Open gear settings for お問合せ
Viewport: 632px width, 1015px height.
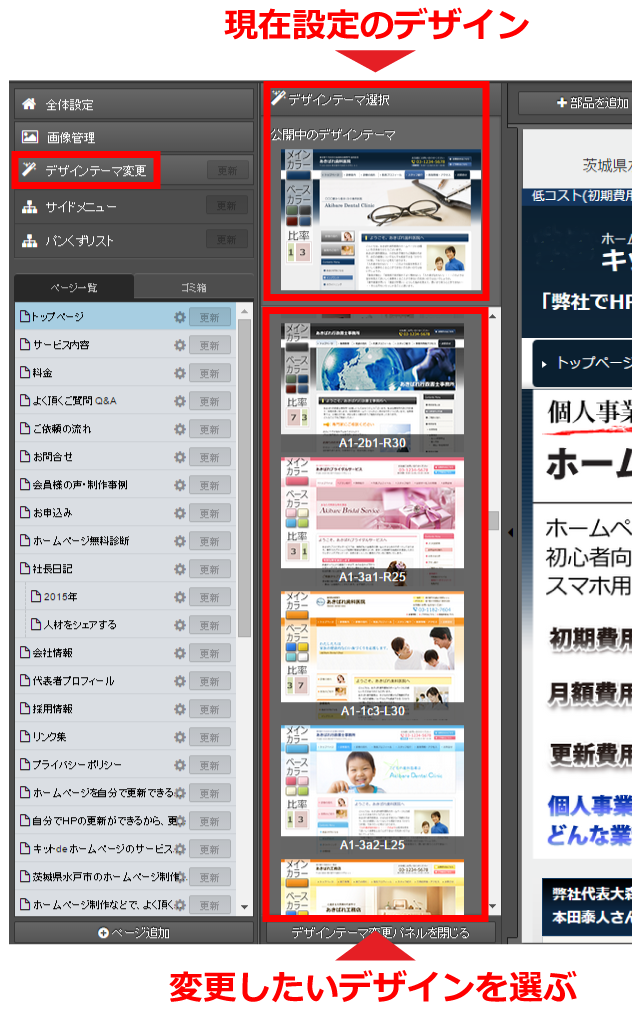(x=179, y=457)
